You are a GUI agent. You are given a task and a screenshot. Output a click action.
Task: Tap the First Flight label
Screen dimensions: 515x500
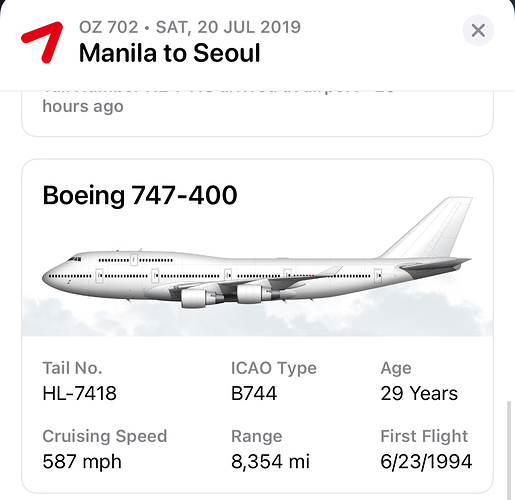click(424, 436)
